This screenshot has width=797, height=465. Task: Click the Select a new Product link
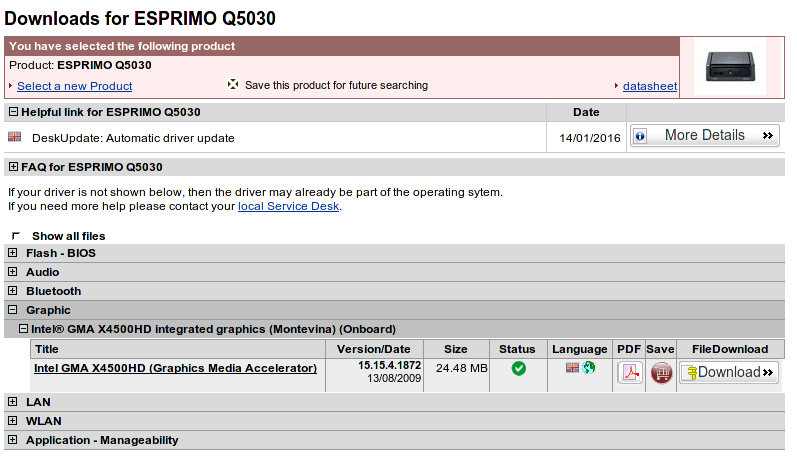pos(74,86)
